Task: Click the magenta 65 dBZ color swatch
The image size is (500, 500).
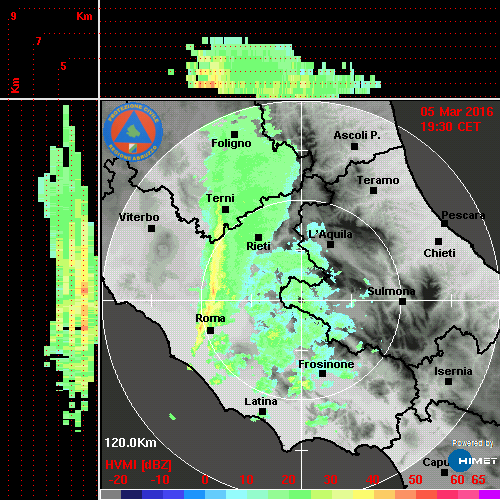Action: (x=489, y=494)
